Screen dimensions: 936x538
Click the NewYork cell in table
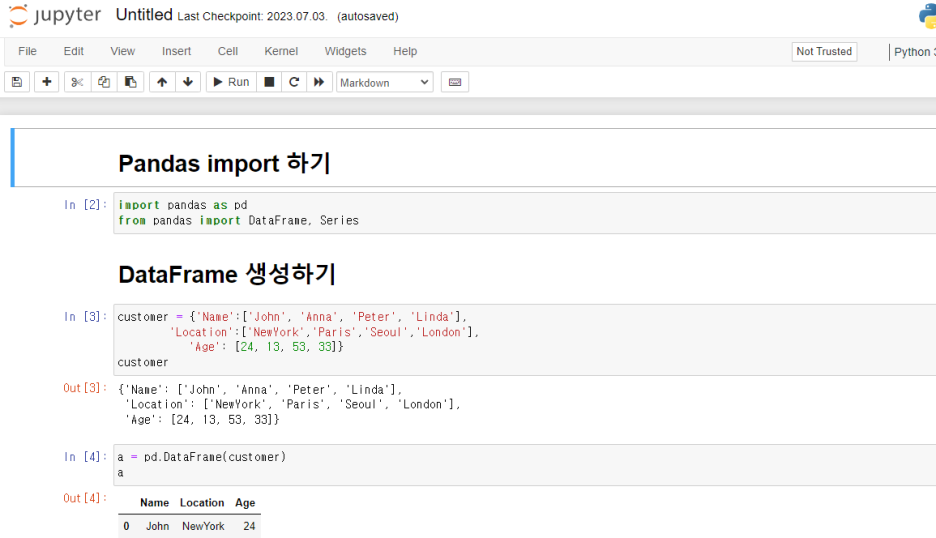[203, 526]
